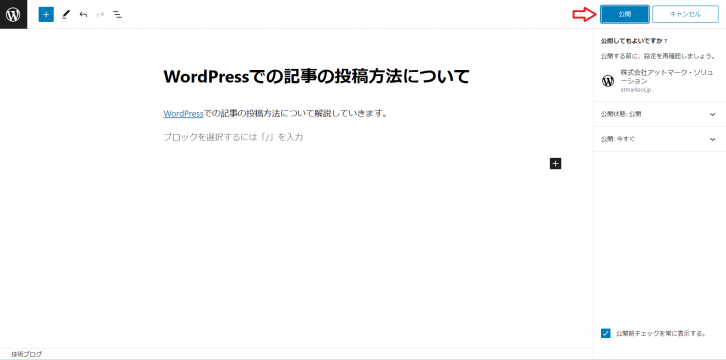Toggle 公開前チェックを常に表示する checkbox
The height and width of the screenshot is (360, 726).
pyautogui.click(x=606, y=333)
